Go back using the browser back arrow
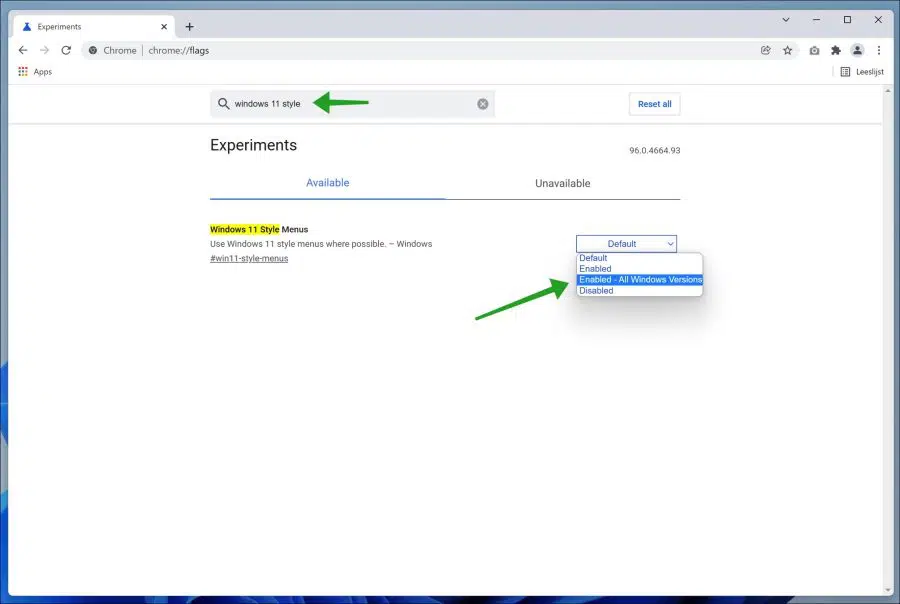The width and height of the screenshot is (900, 604). [23, 51]
